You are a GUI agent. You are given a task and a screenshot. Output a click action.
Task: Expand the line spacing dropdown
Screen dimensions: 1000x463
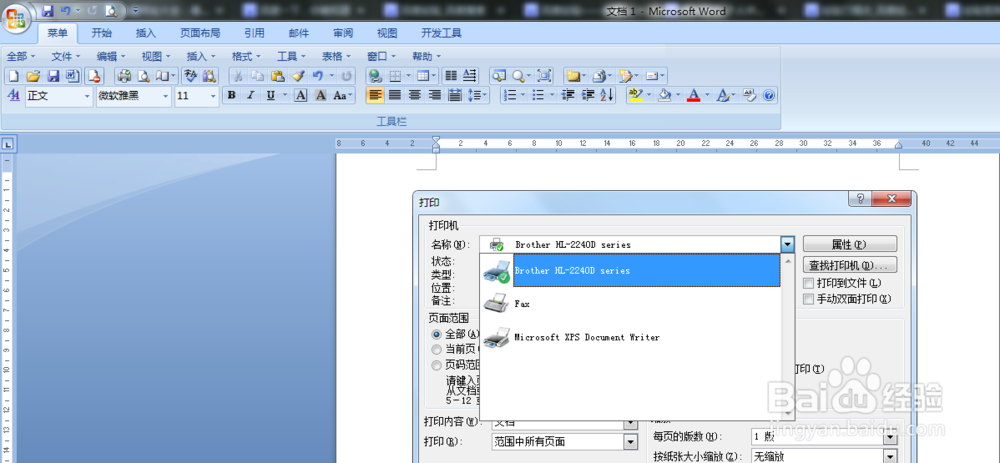pyautogui.click(x=485, y=96)
